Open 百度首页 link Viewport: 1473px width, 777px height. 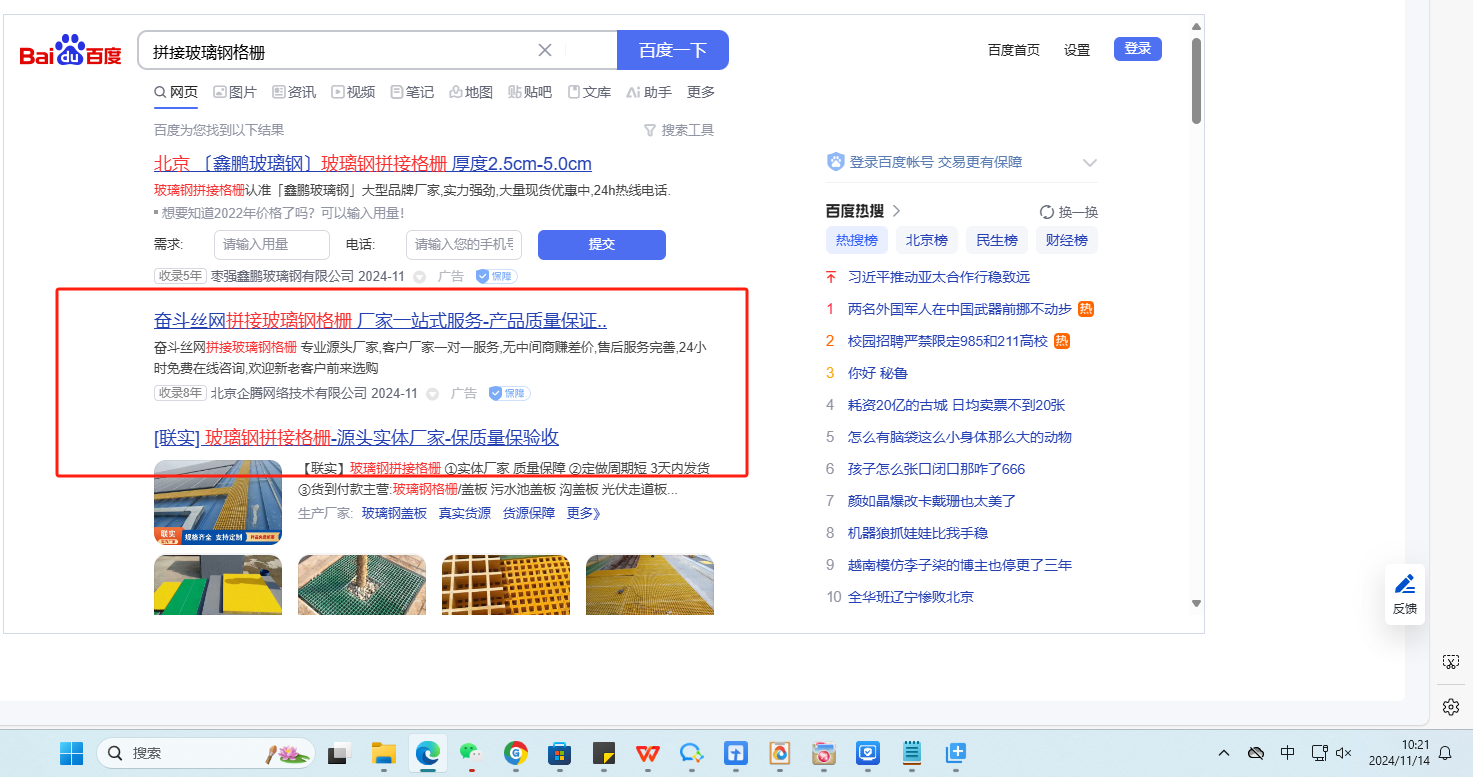(1014, 50)
